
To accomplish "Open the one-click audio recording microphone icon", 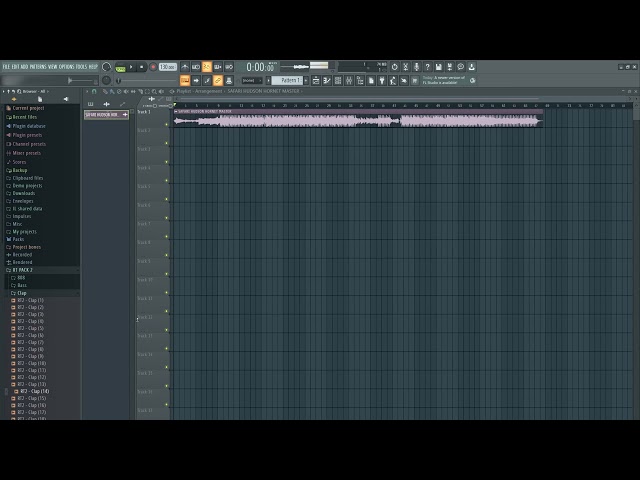I will [x=416, y=67].
